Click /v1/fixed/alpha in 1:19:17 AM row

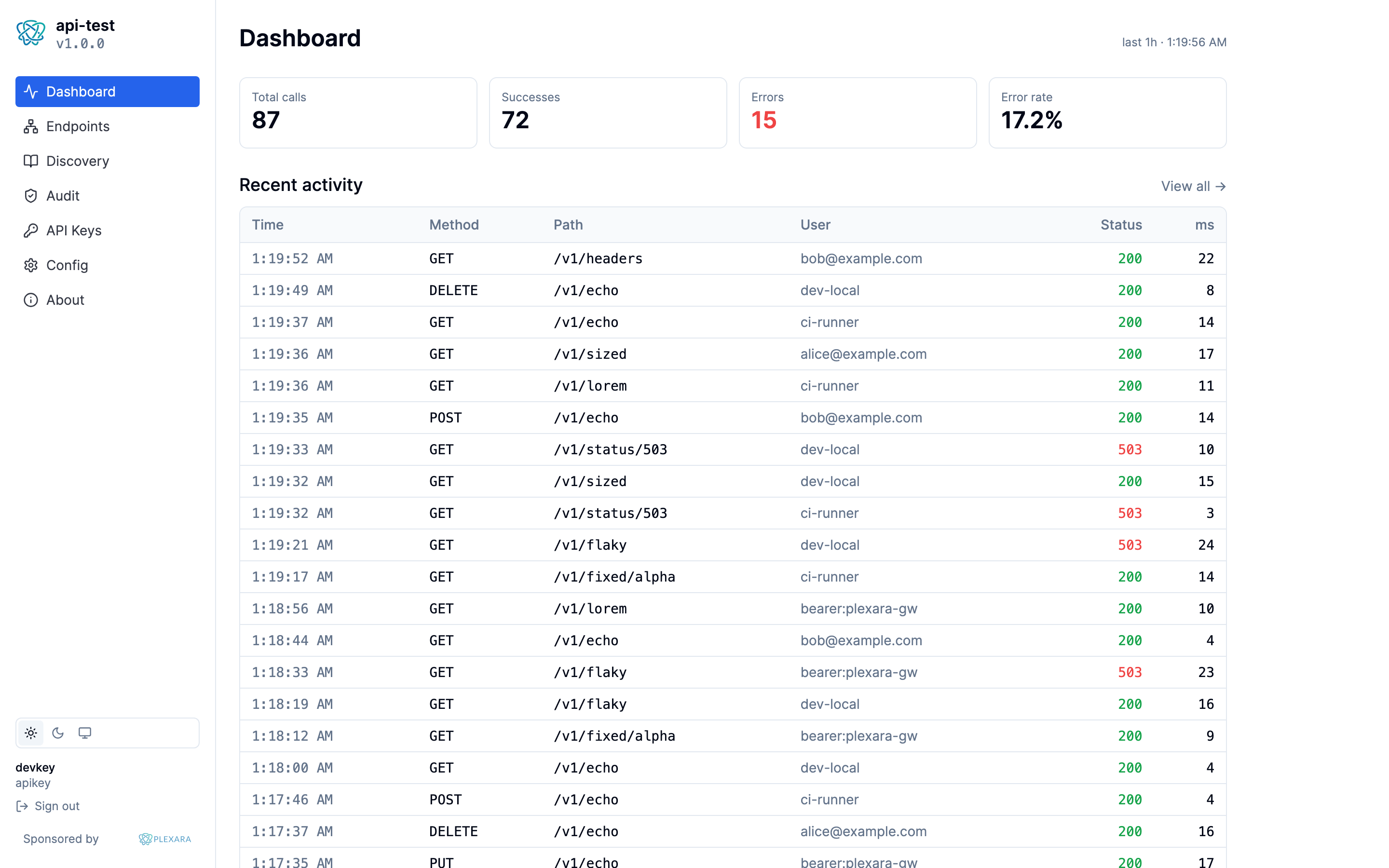click(x=614, y=576)
